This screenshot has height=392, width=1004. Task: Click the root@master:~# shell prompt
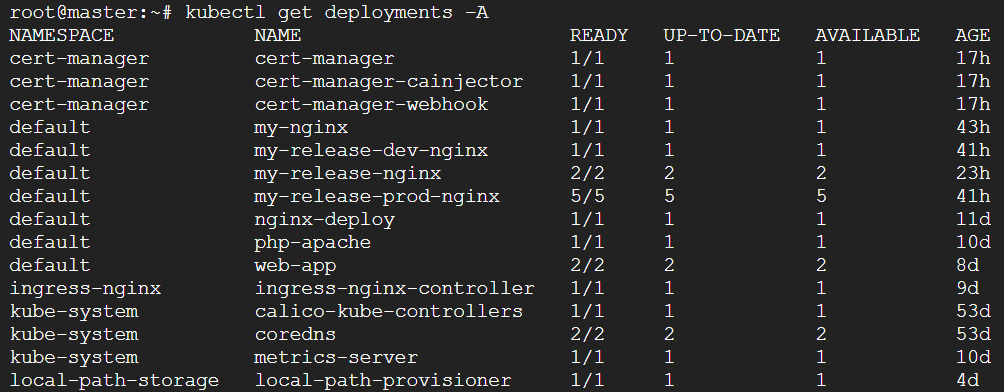pyautogui.click(x=90, y=13)
